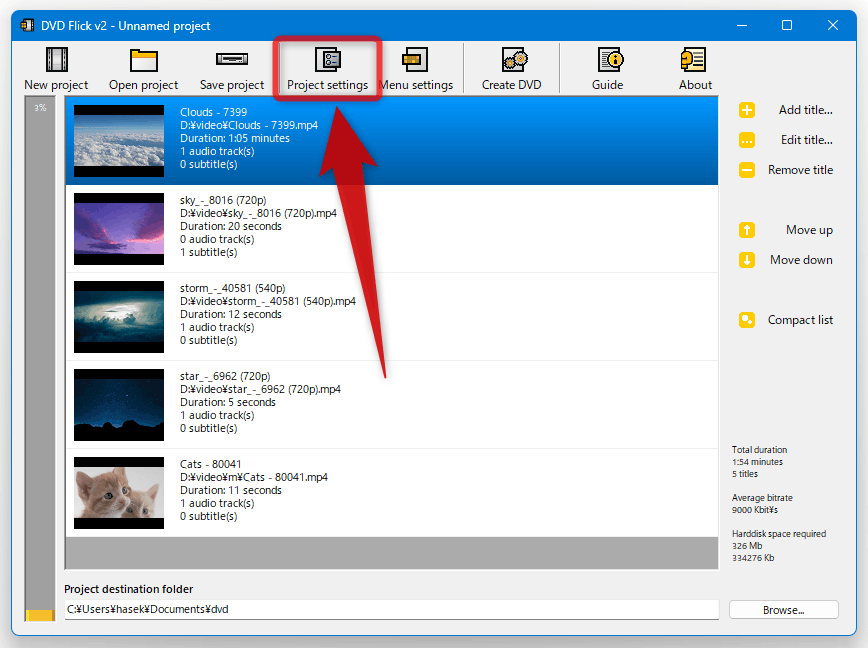The width and height of the screenshot is (868, 648).
Task: Click the yellow Compact list icon
Action: point(747,320)
